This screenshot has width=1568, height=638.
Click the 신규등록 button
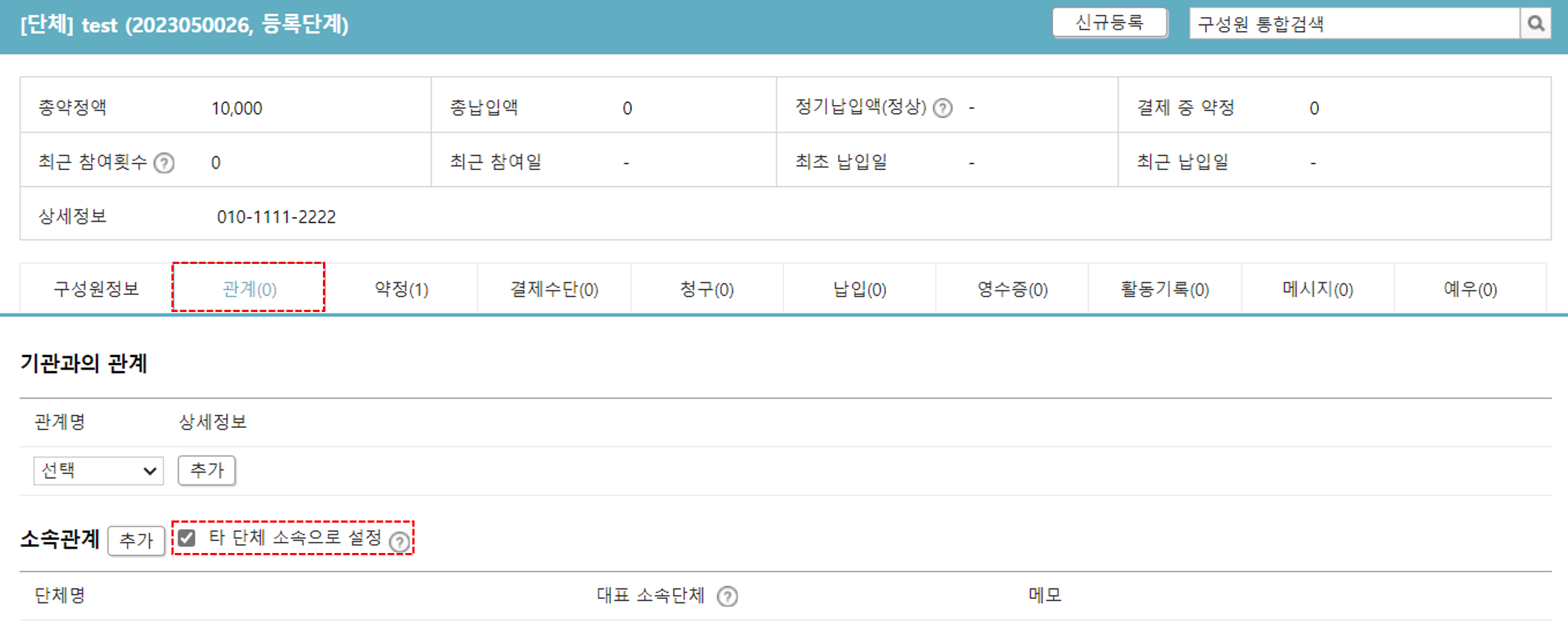pyautogui.click(x=1110, y=23)
